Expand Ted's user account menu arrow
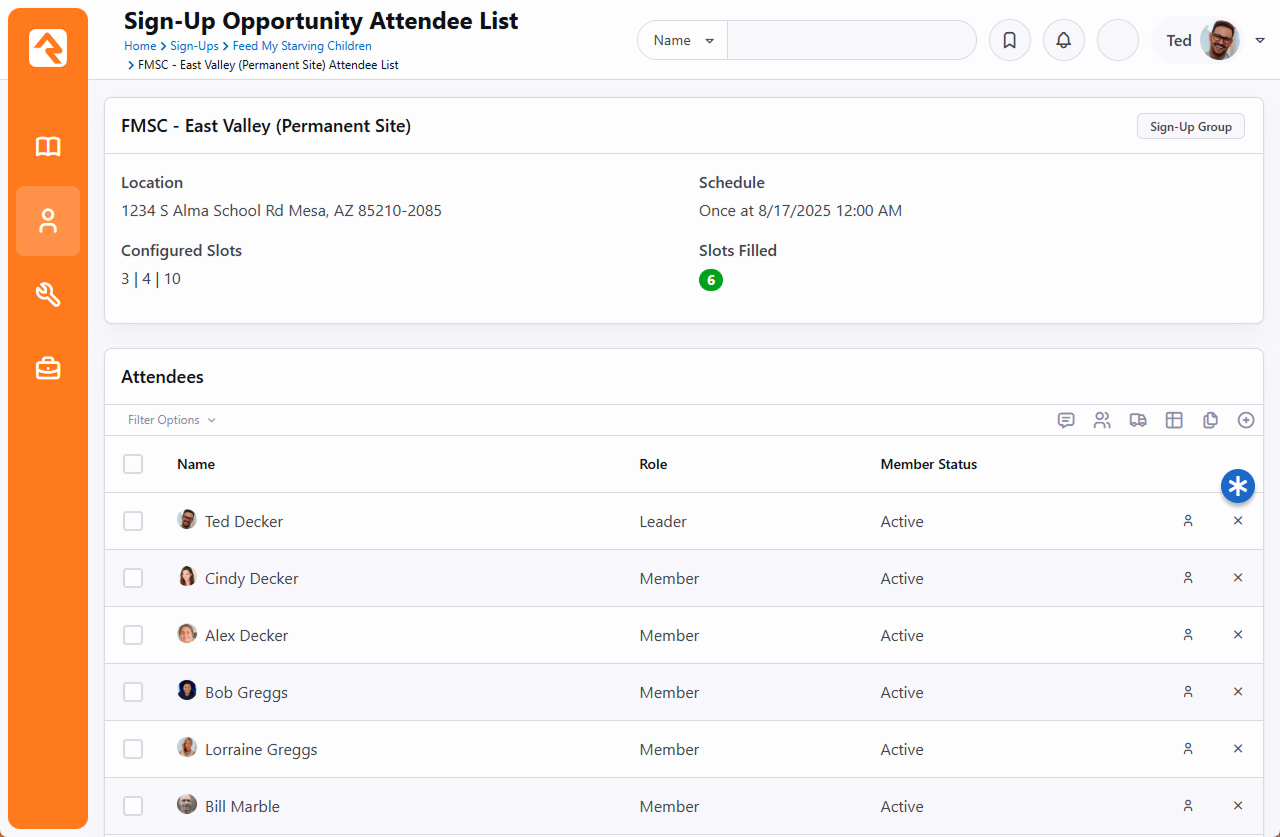 coord(1260,40)
